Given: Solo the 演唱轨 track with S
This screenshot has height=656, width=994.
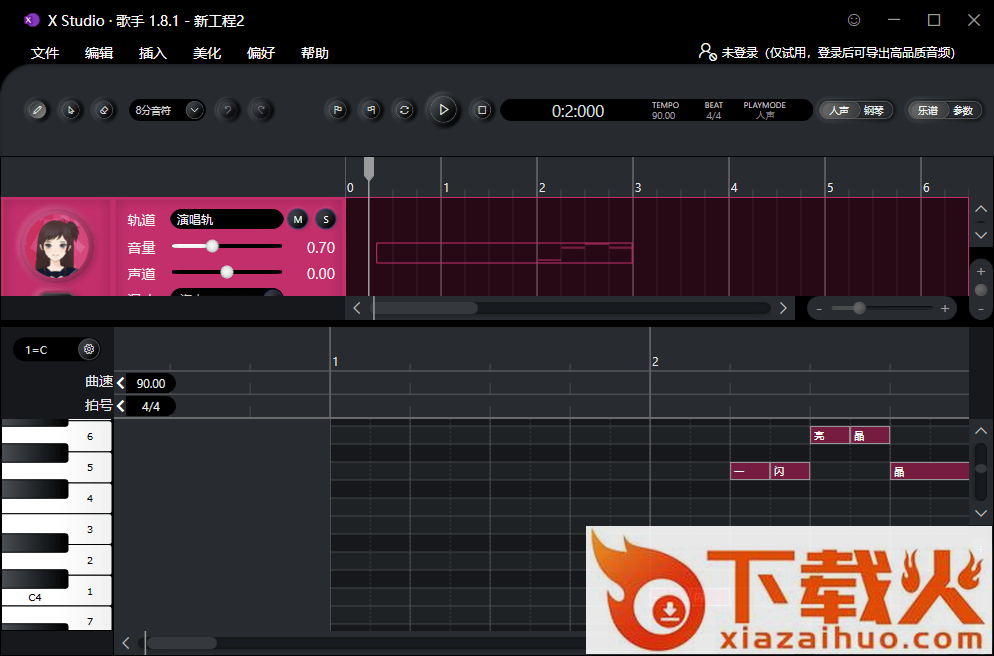Looking at the screenshot, I should pos(326,219).
